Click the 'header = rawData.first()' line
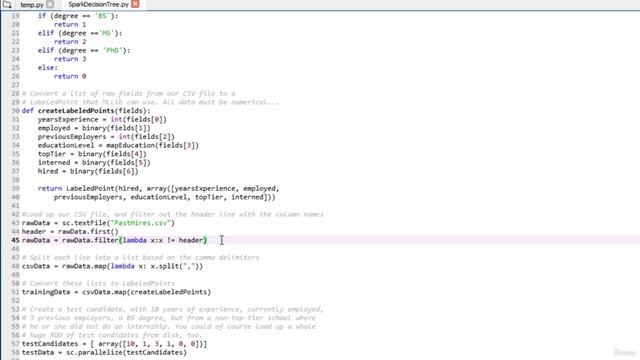The height and width of the screenshot is (360, 640). (x=70, y=231)
